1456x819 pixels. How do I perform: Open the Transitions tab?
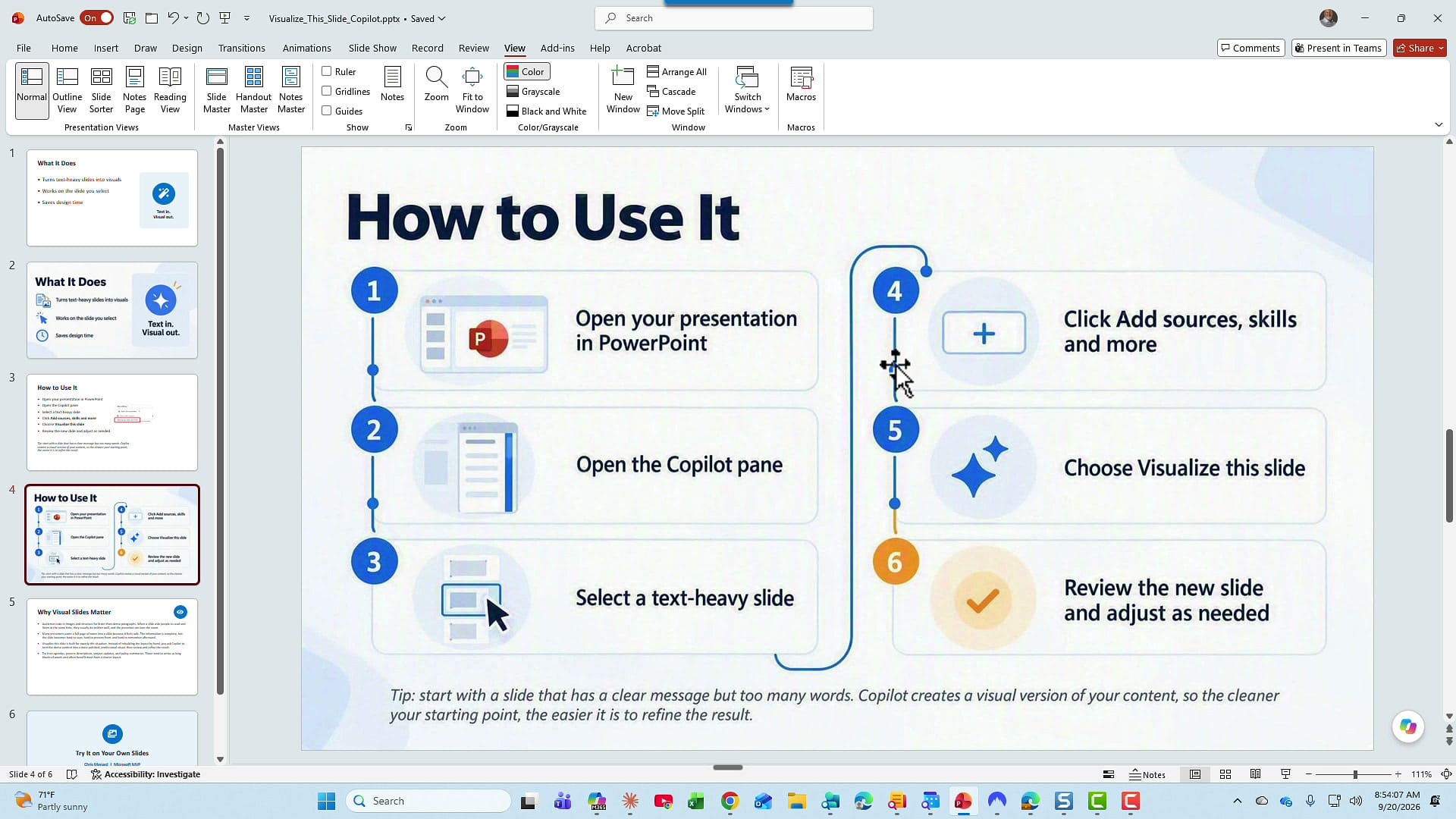[x=241, y=48]
